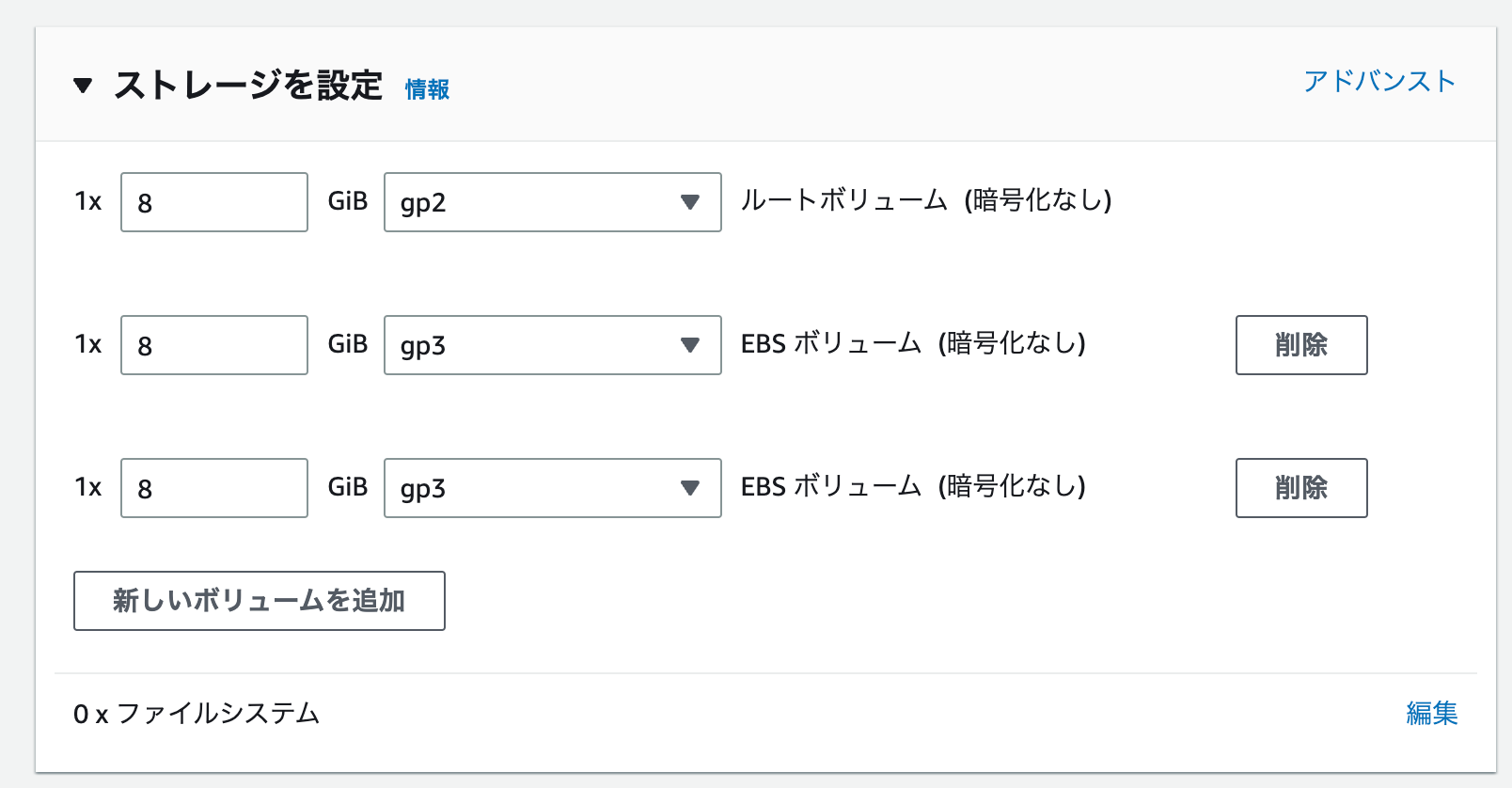Select the first EBS volume size input field
The width and height of the screenshot is (1512, 788).
coord(213,345)
